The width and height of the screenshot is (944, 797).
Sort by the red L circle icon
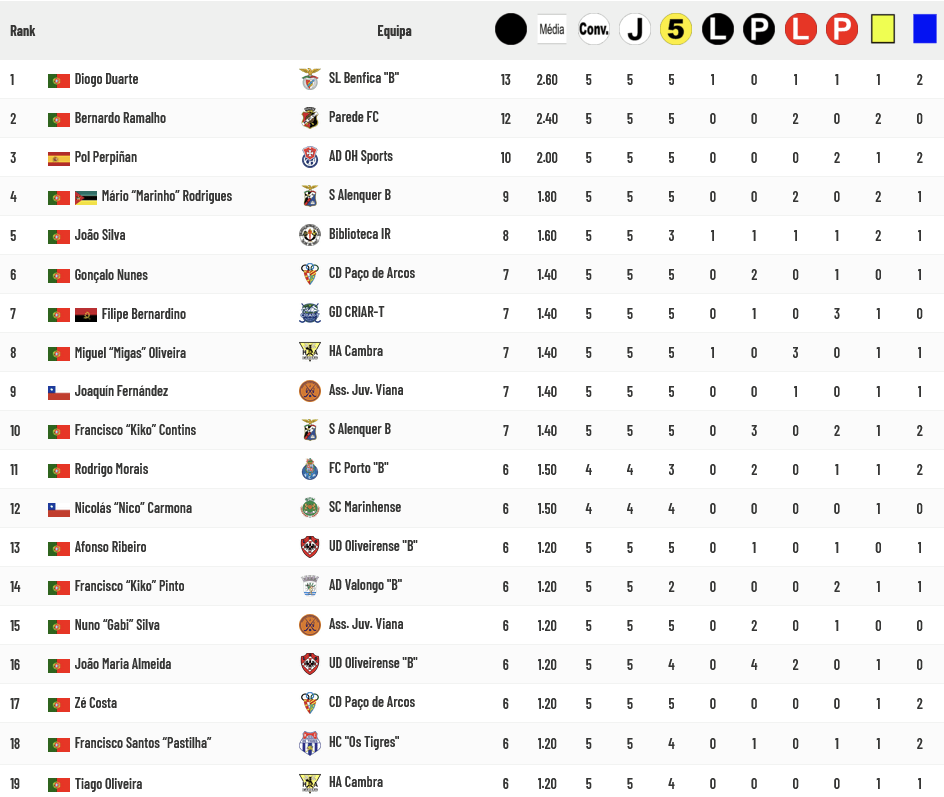[800, 29]
